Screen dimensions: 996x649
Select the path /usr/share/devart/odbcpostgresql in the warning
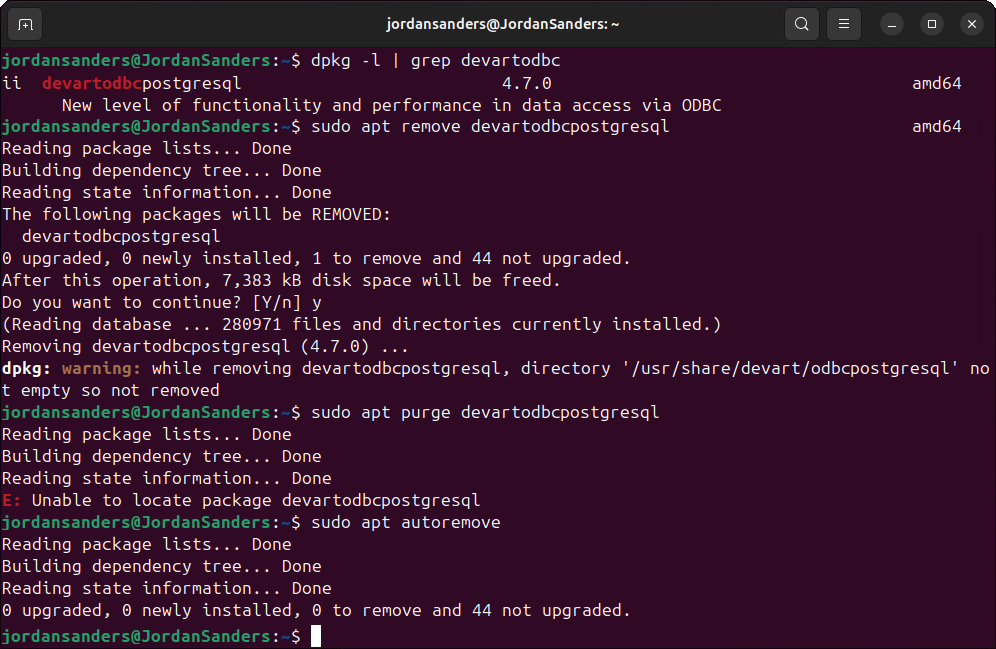[786, 368]
